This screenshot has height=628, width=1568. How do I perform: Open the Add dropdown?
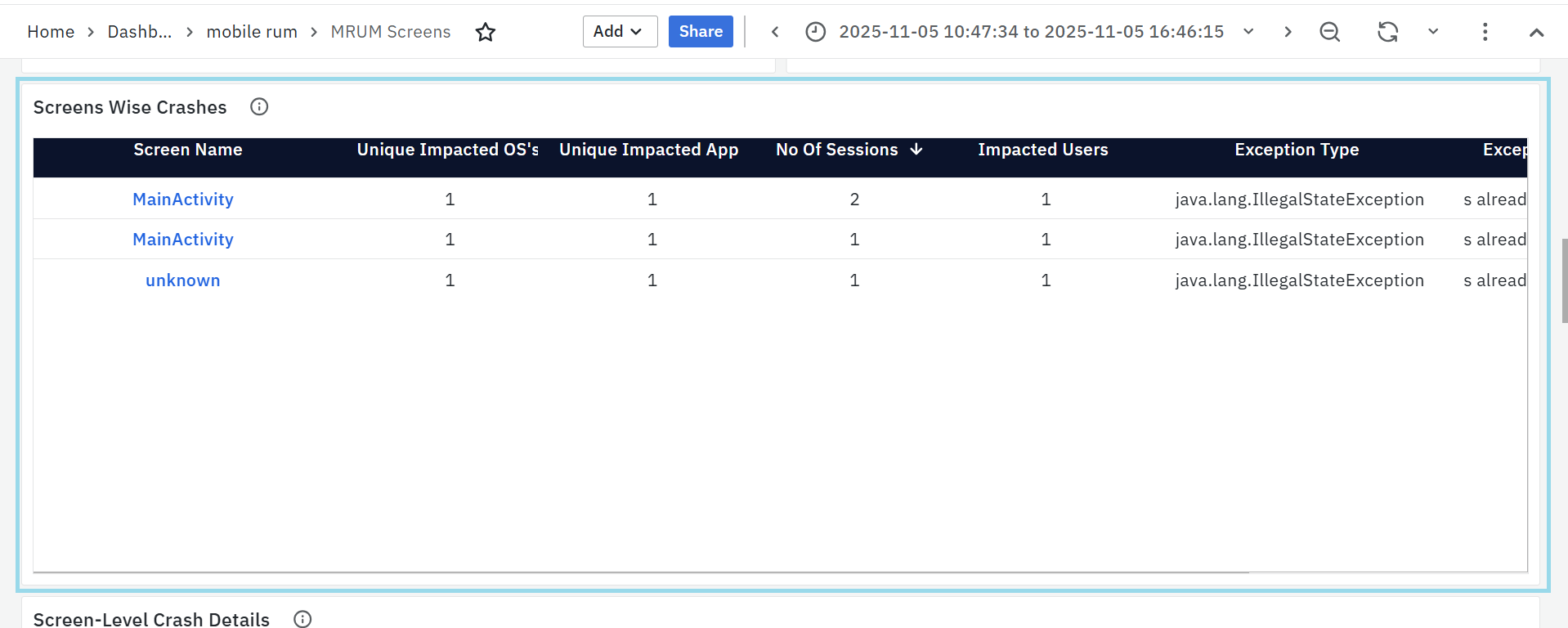pyautogui.click(x=620, y=32)
